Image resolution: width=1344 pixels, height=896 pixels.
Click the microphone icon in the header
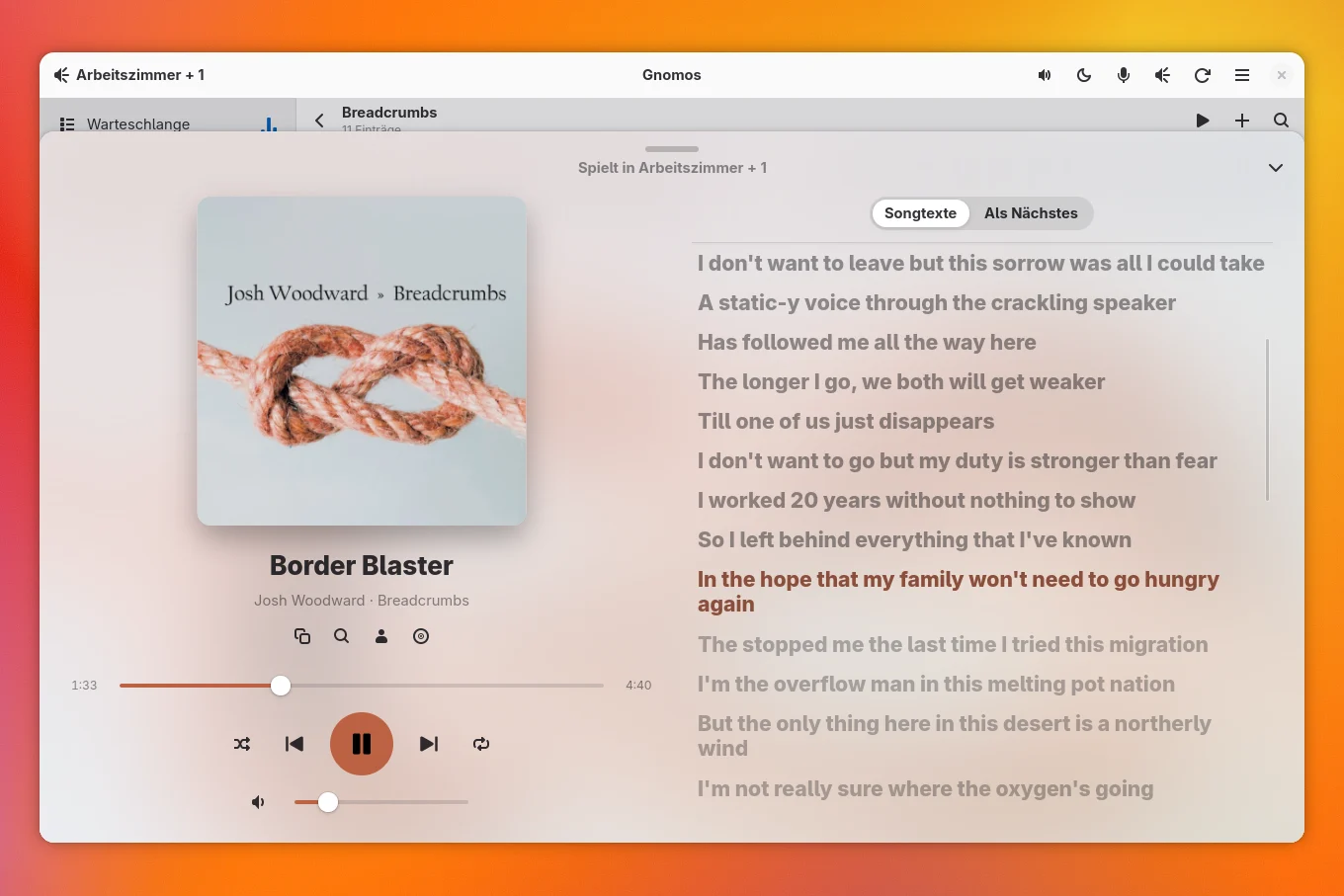1124,75
